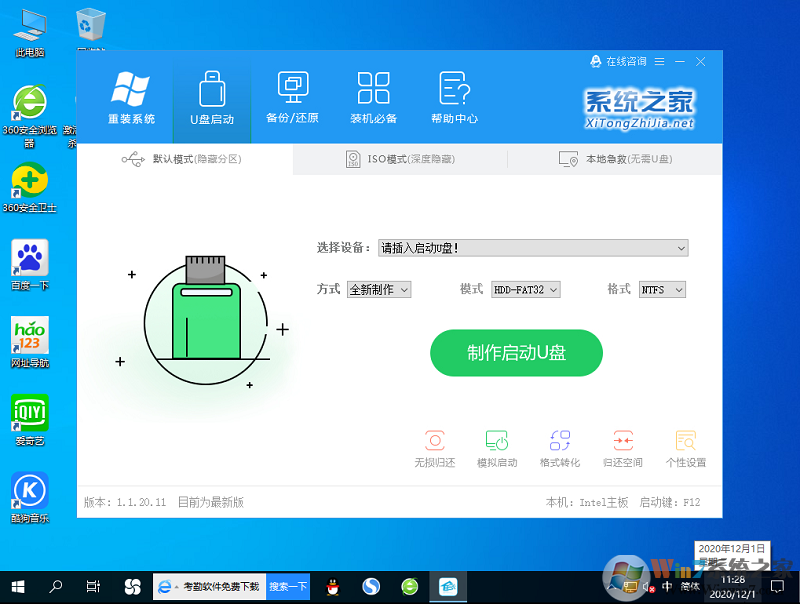This screenshot has height=604, width=800.
Task: Open the 装机必备 (Essential Software) section
Action: (373, 97)
